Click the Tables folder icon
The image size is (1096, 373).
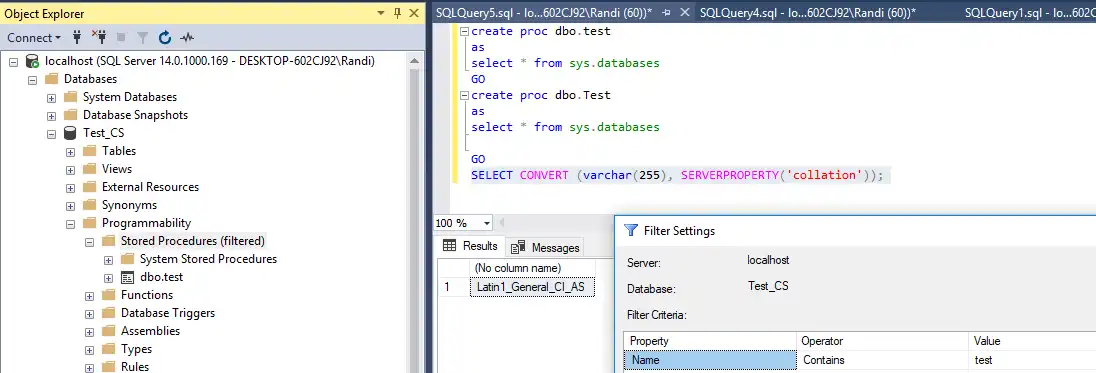[89, 151]
